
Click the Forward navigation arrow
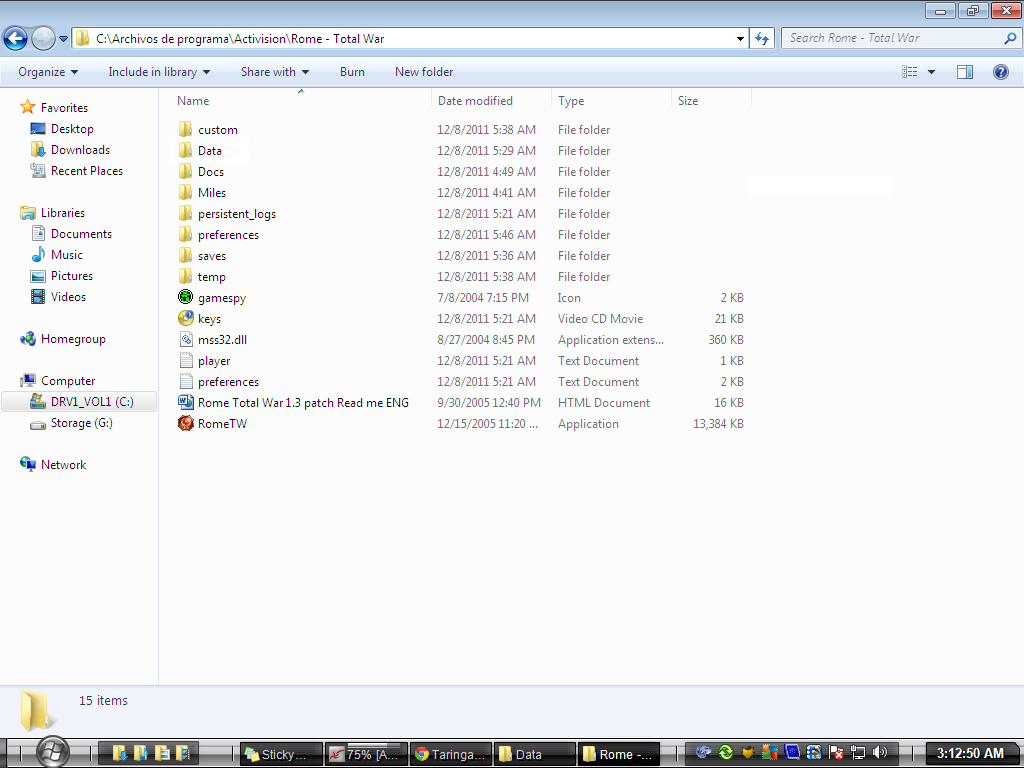click(x=43, y=39)
